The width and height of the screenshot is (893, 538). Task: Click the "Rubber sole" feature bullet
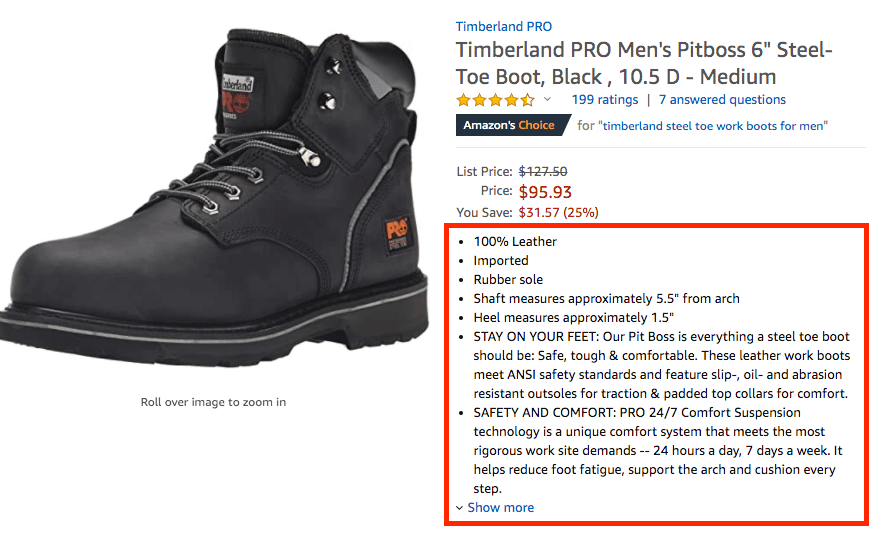[508, 279]
